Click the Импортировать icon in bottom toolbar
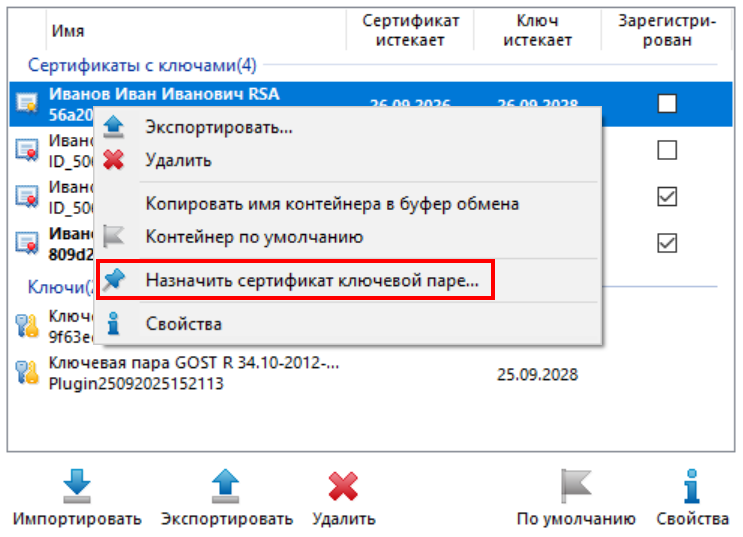 (77, 487)
